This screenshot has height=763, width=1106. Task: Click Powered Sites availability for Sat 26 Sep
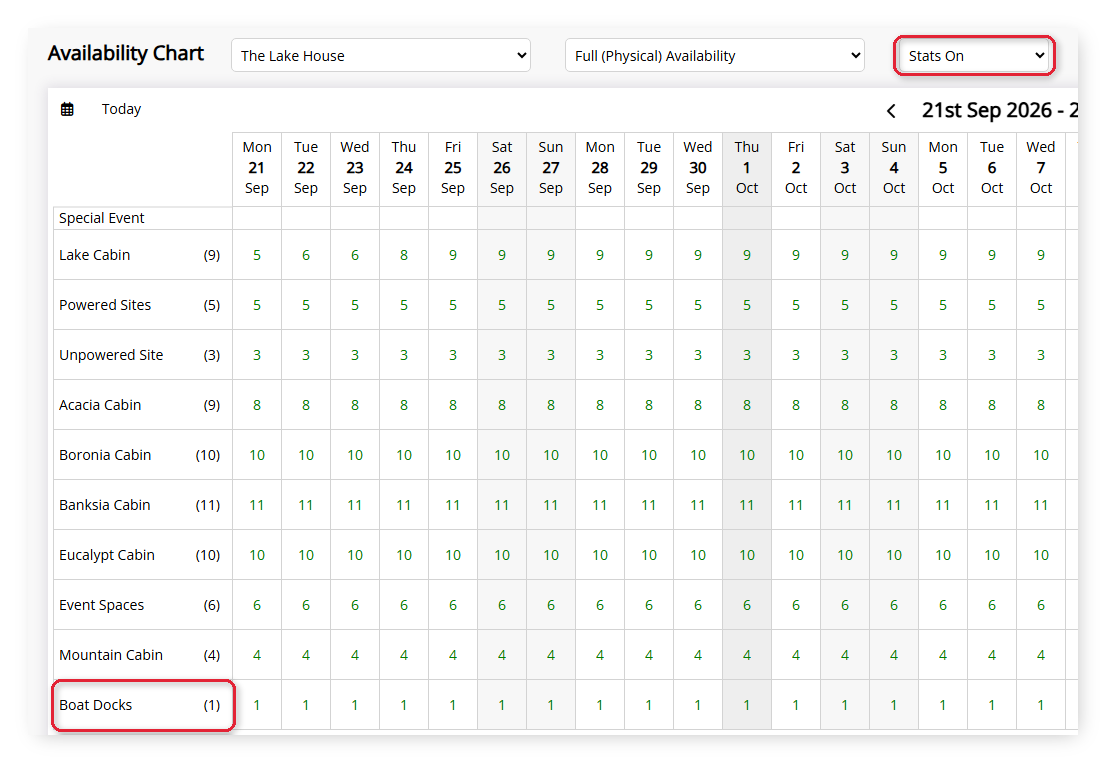click(x=502, y=305)
